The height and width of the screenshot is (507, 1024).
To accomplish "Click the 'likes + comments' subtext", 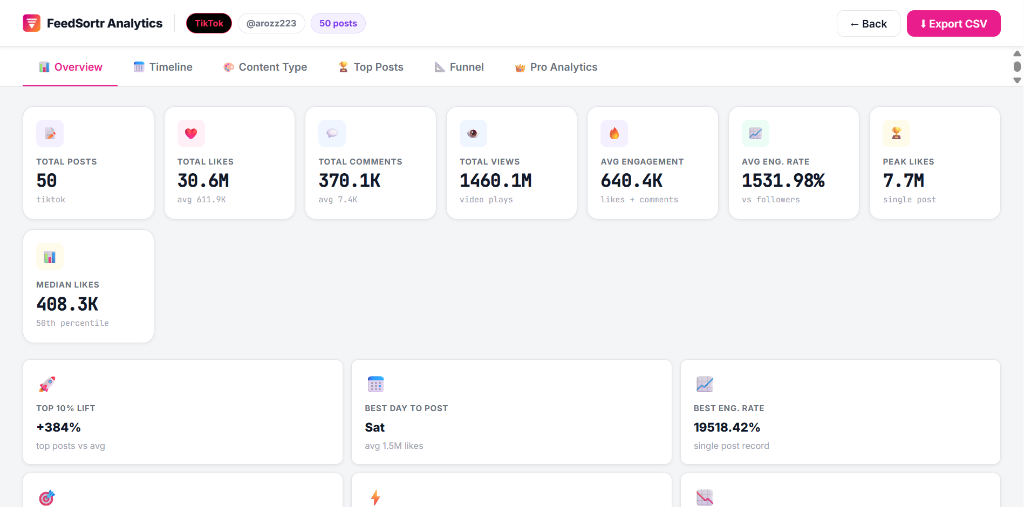I will coord(639,199).
